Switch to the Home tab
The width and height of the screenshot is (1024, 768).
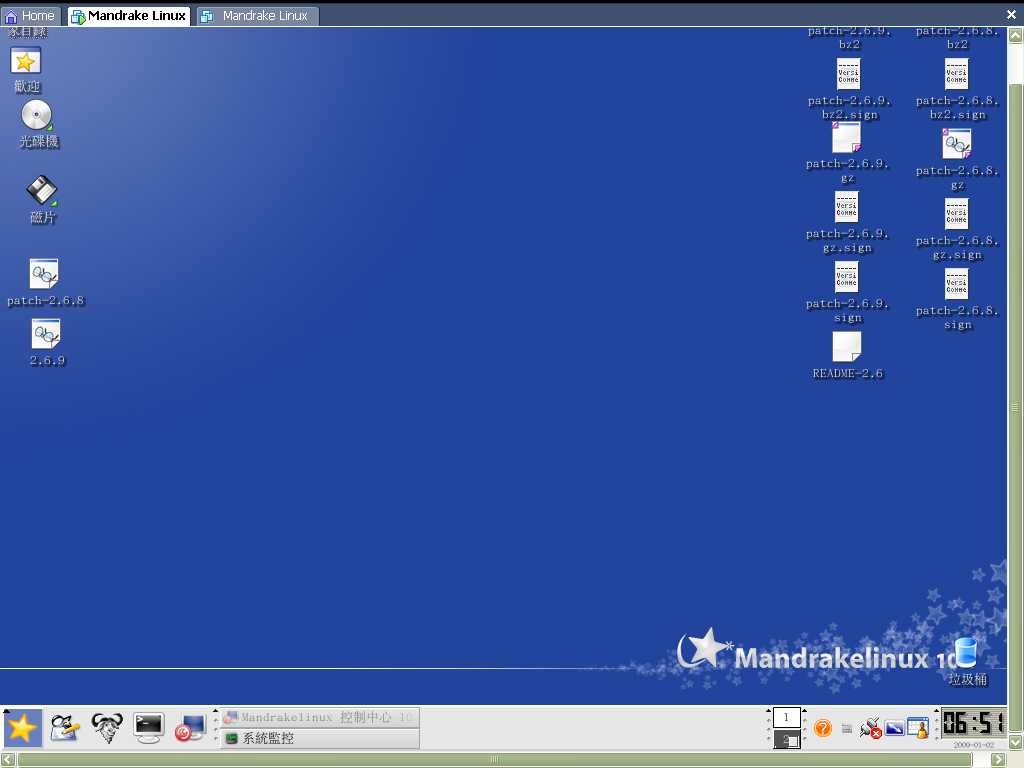point(30,16)
